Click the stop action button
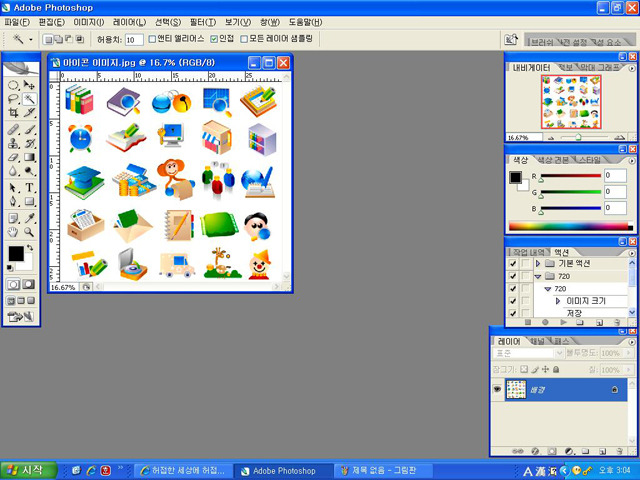640x480 pixels. point(528,322)
